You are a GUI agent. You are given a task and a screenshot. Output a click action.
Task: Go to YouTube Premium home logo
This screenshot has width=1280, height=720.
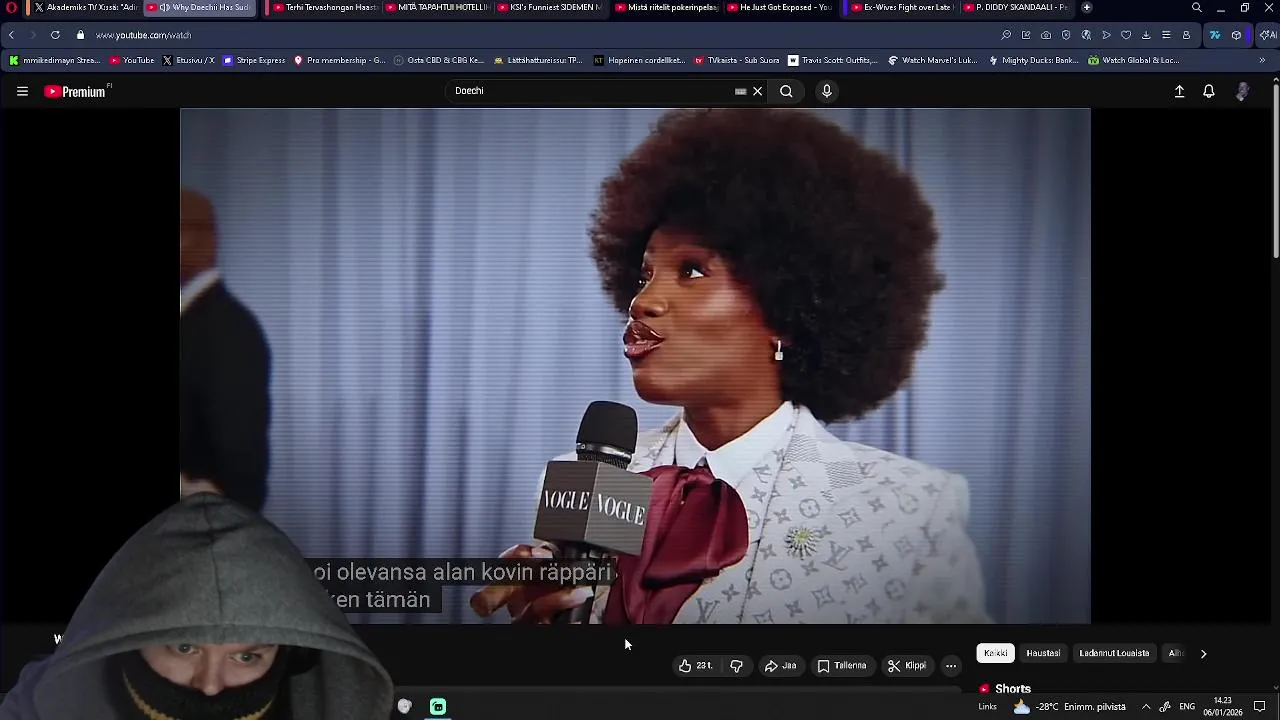76,91
